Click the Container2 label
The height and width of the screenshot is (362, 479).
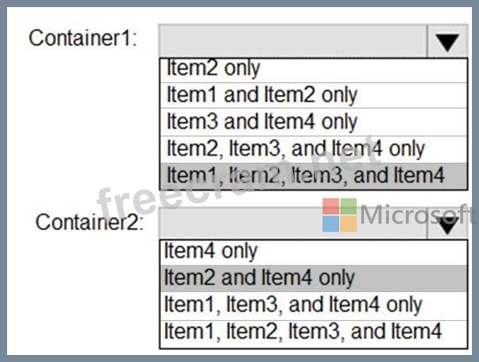[90, 222]
